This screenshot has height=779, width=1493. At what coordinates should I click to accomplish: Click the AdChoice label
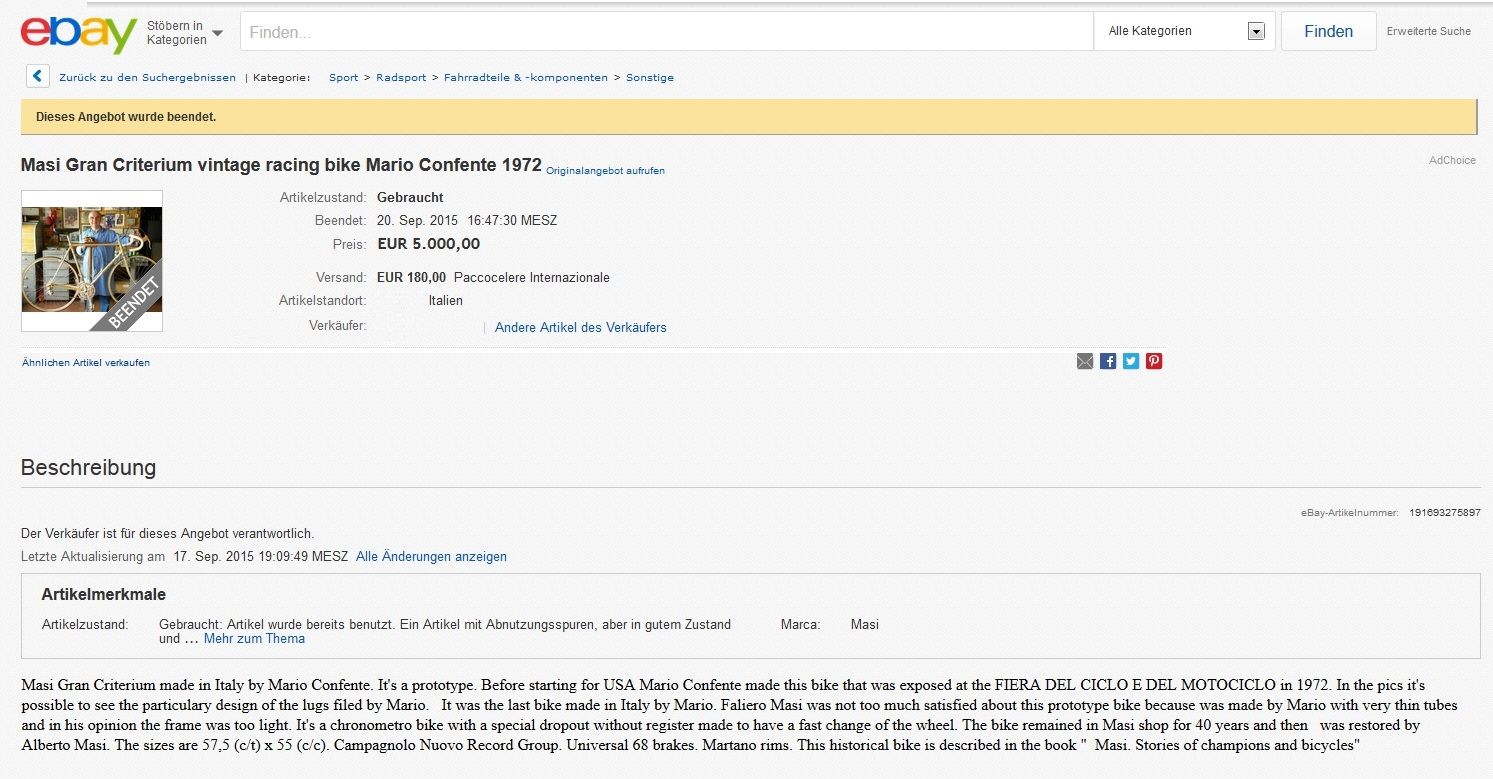point(1452,160)
